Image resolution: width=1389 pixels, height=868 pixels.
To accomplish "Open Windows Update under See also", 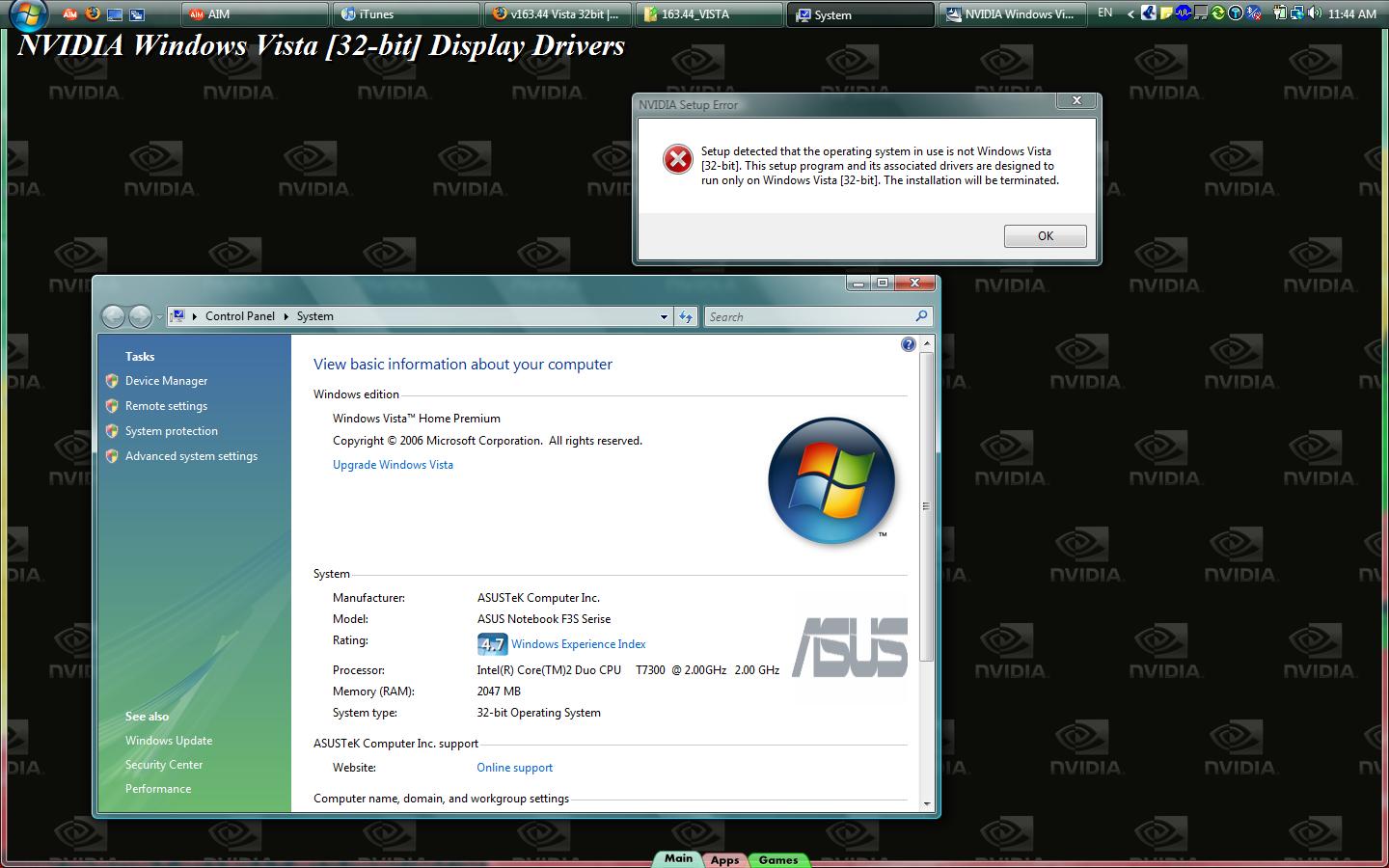I will (169, 741).
